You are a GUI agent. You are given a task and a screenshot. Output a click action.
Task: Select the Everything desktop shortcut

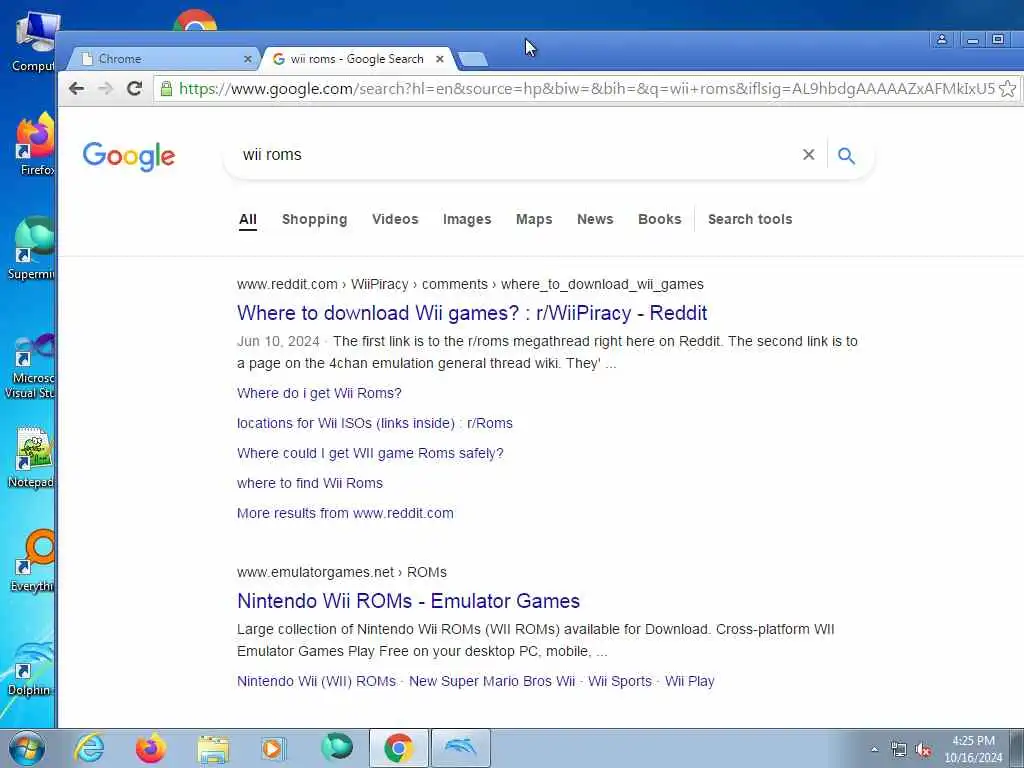[33, 561]
